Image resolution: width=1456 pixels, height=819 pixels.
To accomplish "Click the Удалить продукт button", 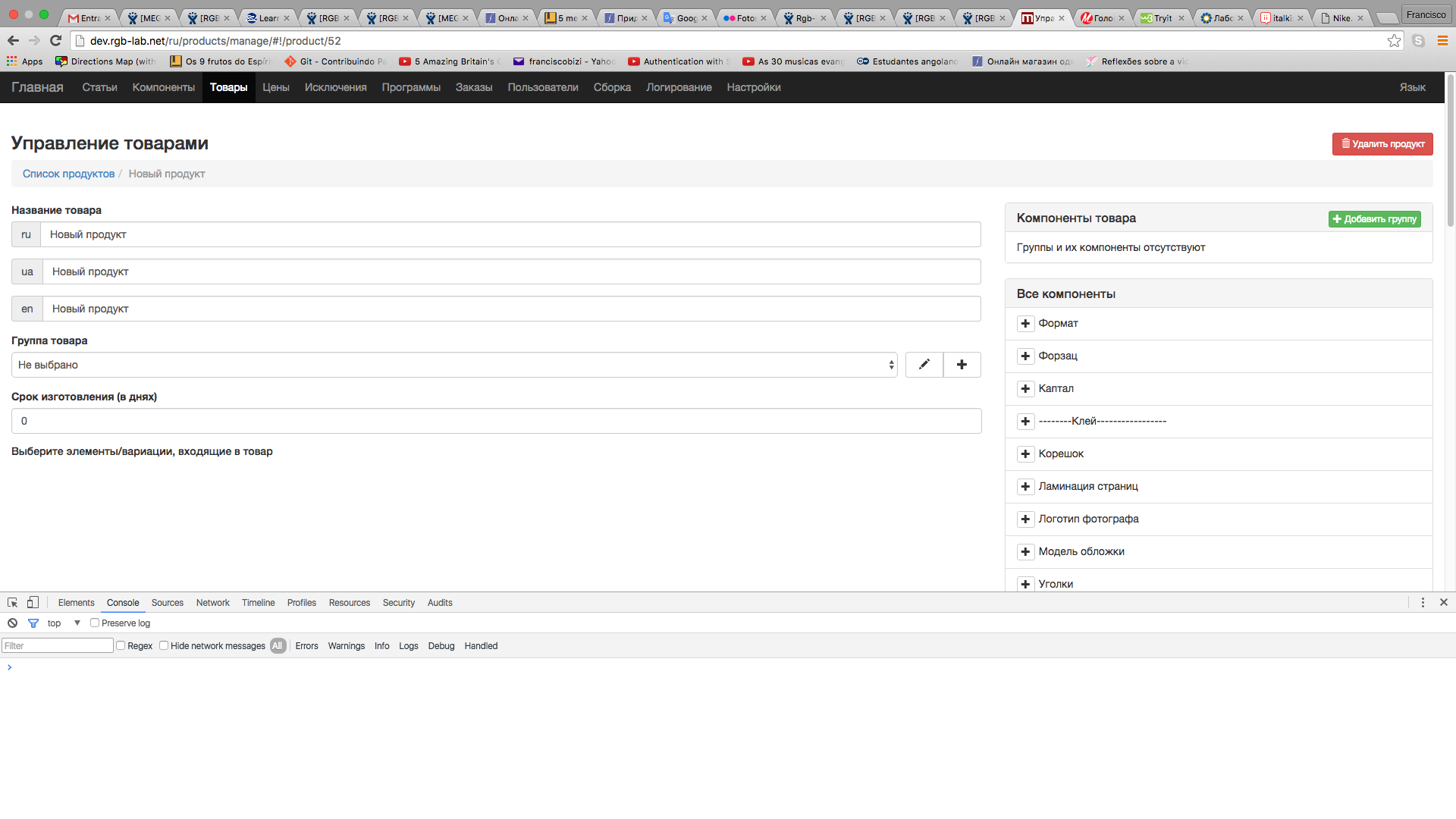I will pos(1382,144).
